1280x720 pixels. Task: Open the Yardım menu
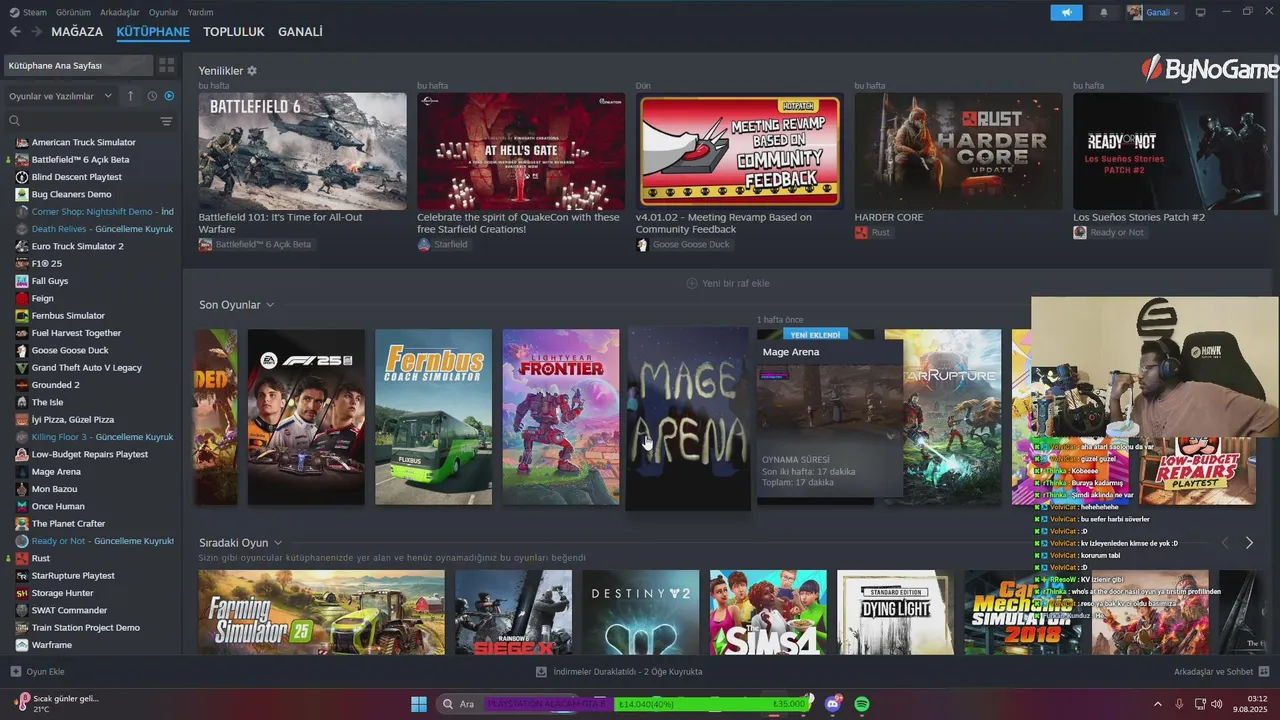(201, 12)
